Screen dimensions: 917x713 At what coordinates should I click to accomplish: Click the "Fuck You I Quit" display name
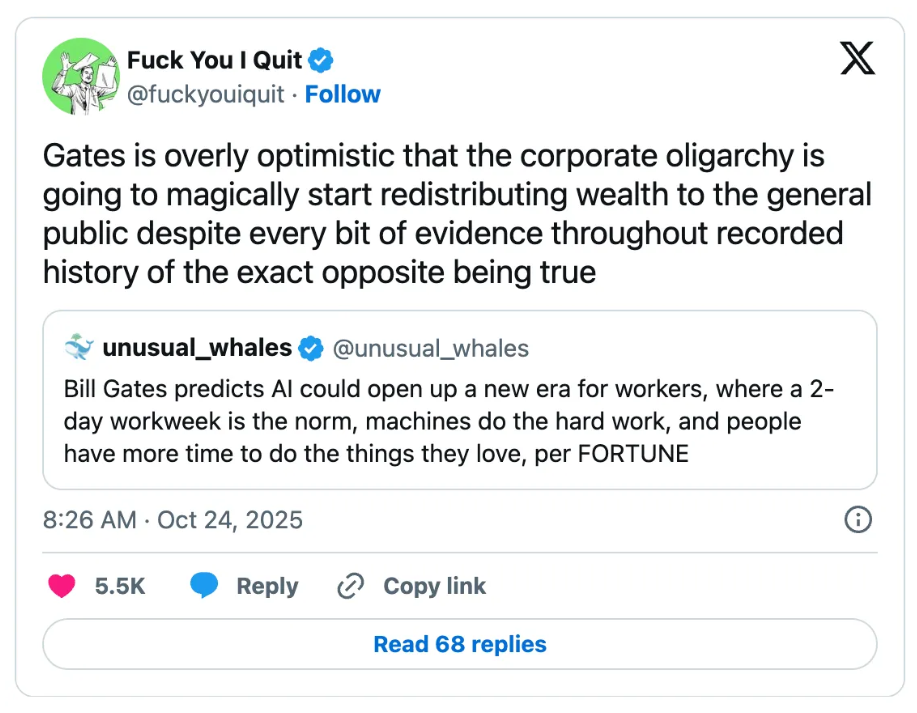[214, 60]
